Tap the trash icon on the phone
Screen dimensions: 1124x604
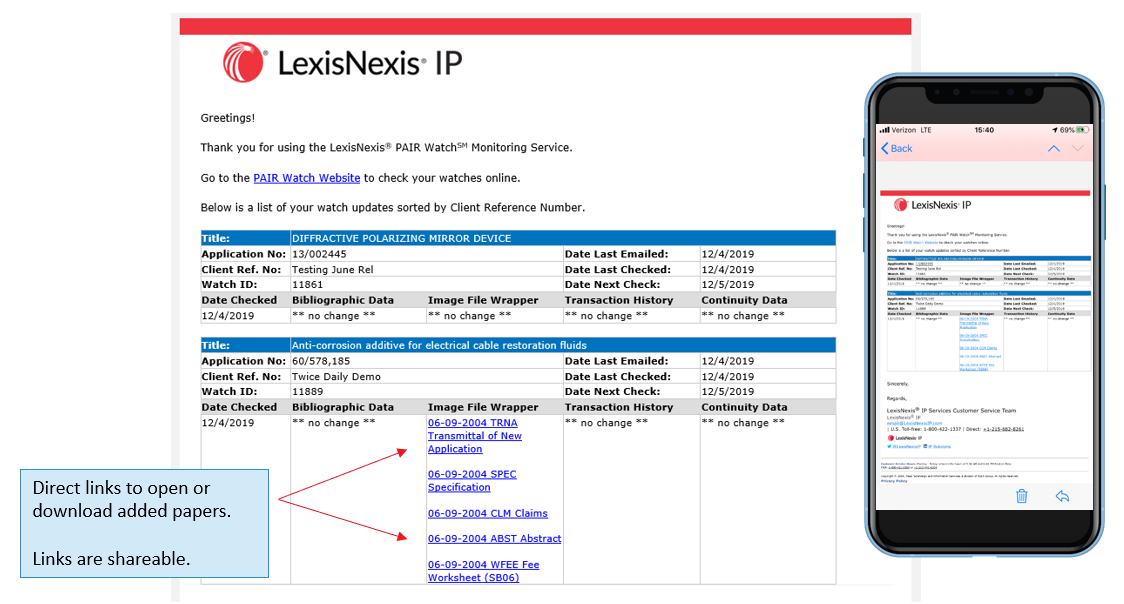tap(1021, 496)
